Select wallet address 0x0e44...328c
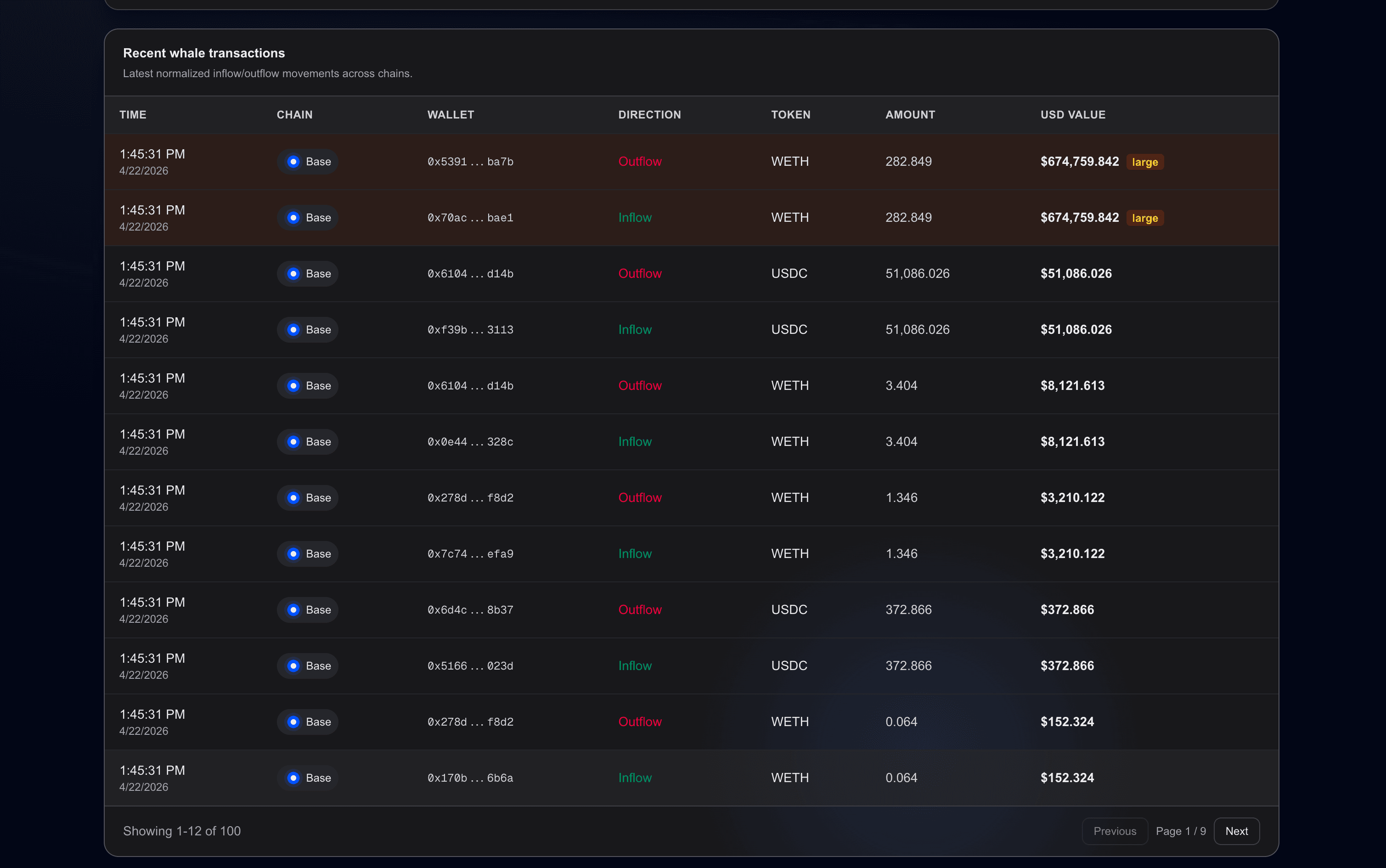Viewport: 1386px width, 868px height. pyautogui.click(x=470, y=441)
